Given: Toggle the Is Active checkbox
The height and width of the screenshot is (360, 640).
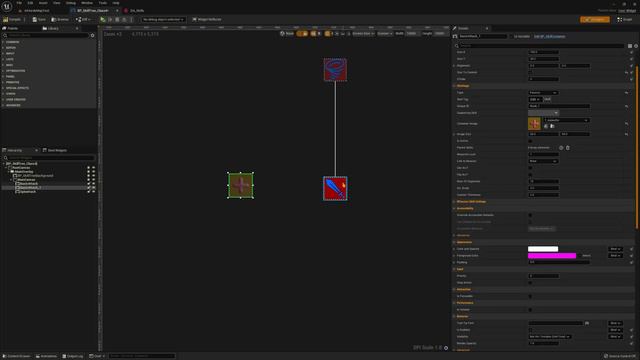Looking at the screenshot, I should (x=530, y=141).
